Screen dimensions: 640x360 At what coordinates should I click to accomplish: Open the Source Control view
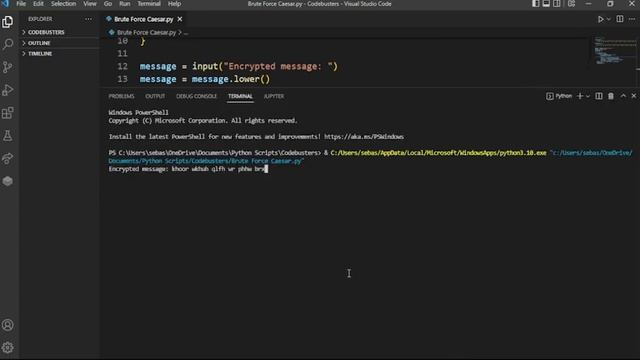pyautogui.click(x=7, y=67)
